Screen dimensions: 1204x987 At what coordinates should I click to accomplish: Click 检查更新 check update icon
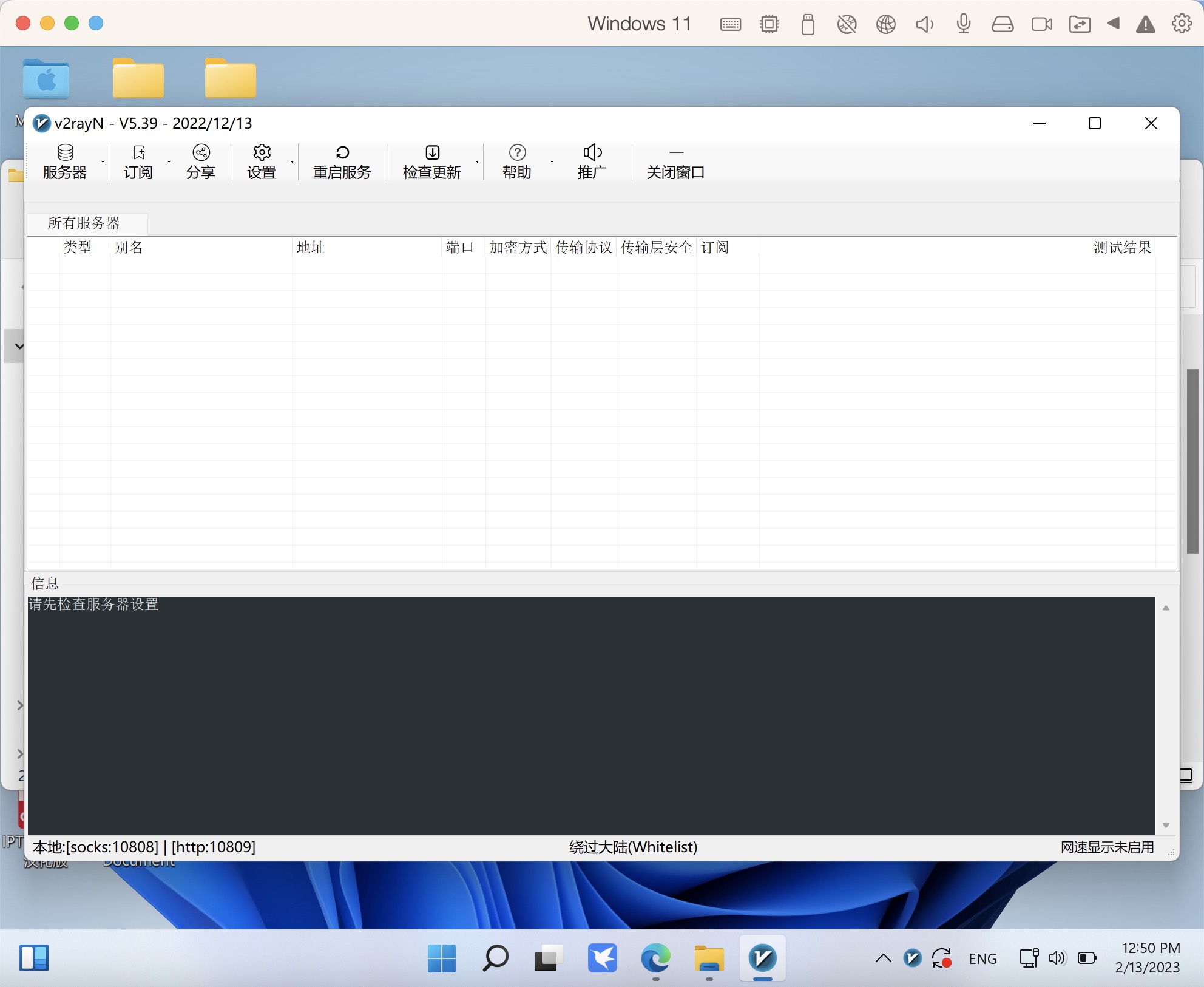pyautogui.click(x=432, y=152)
